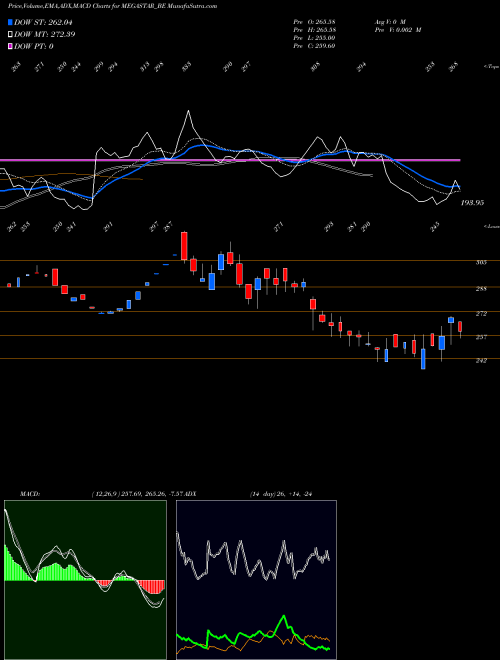
Task: Click the 305 price level label
Action: tap(481, 262)
